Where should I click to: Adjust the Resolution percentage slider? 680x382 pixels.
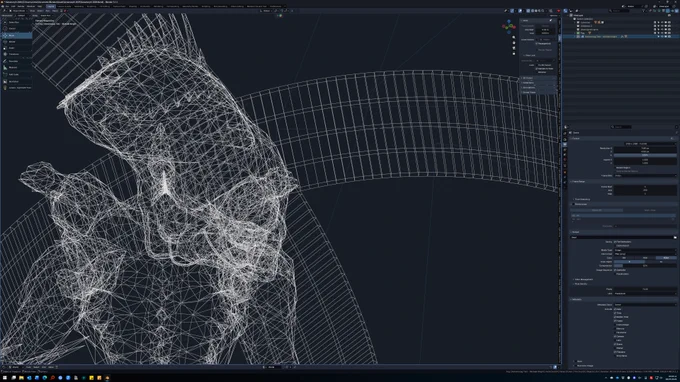click(645, 155)
